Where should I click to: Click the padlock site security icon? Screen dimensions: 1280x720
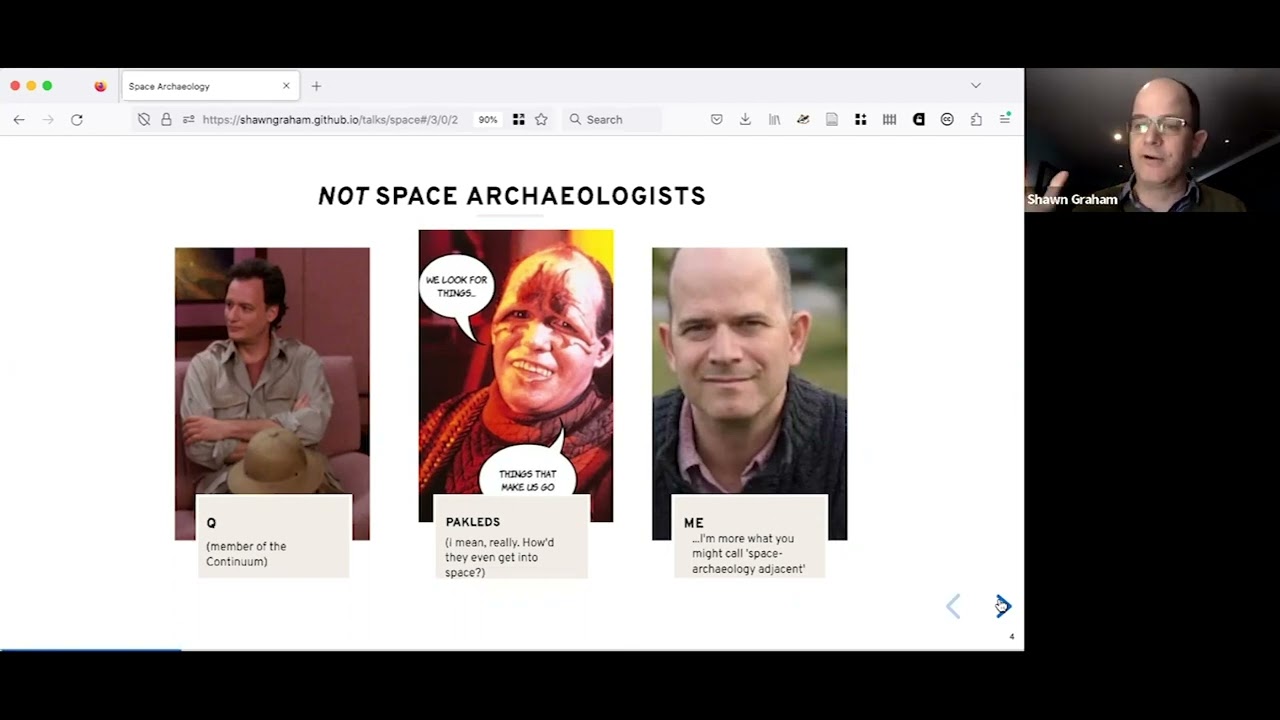[x=166, y=119]
